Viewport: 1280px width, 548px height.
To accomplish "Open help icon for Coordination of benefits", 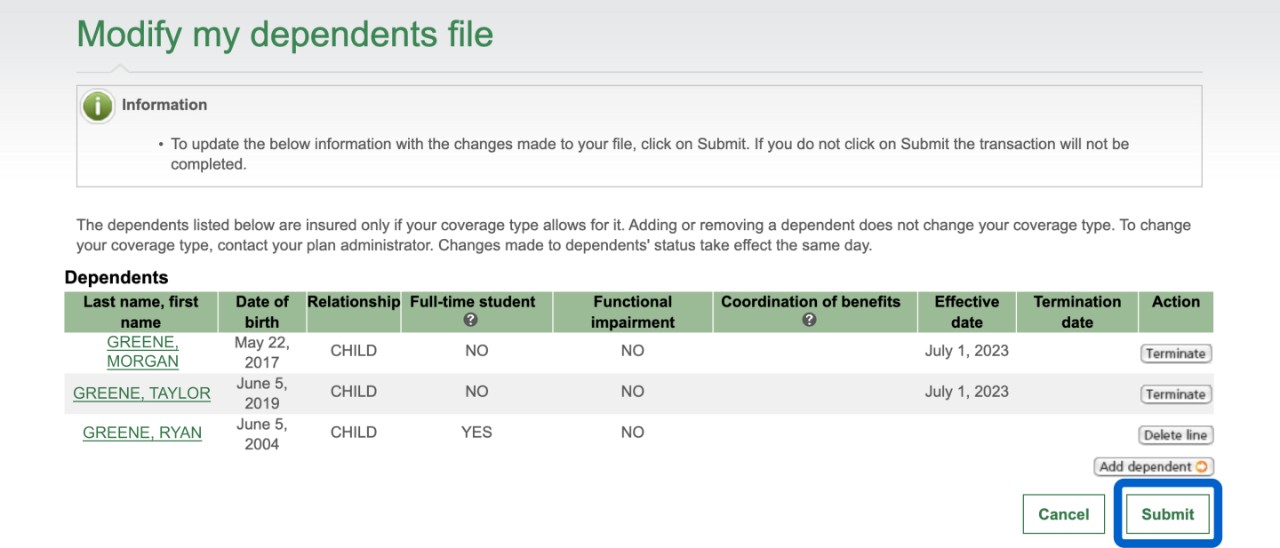I will [809, 321].
